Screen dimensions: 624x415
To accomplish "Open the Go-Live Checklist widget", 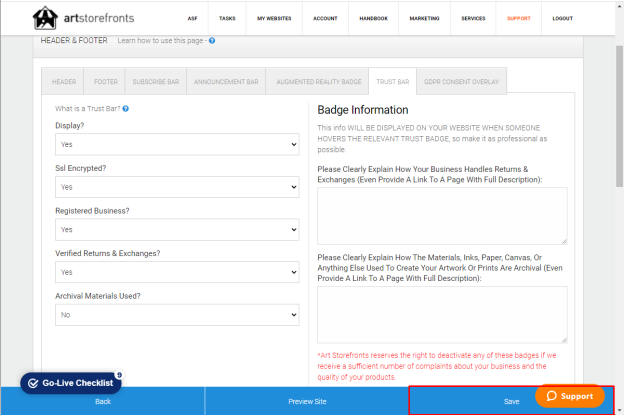I will pos(71,383).
